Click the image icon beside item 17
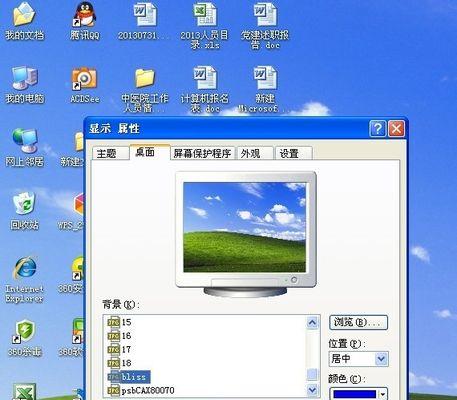Viewport: 457px width, 400px height. 114,349
